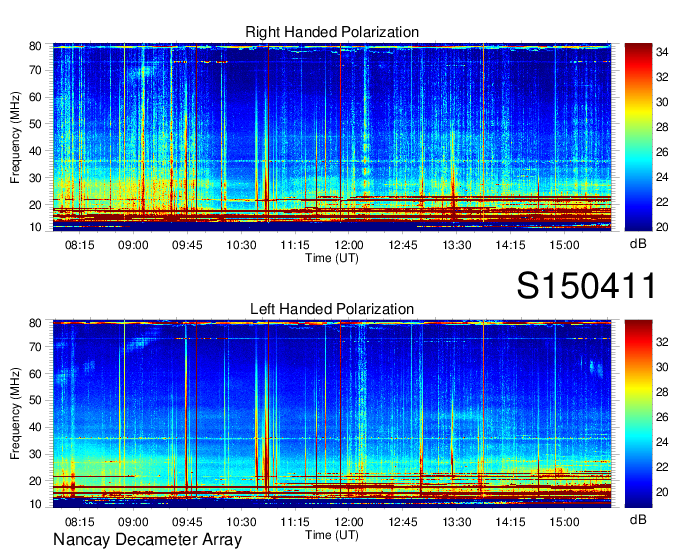Image resolution: width=680 pixels, height=552 pixels.
Task: Click the color bar beside Right Handed plot
Action: (x=638, y=137)
